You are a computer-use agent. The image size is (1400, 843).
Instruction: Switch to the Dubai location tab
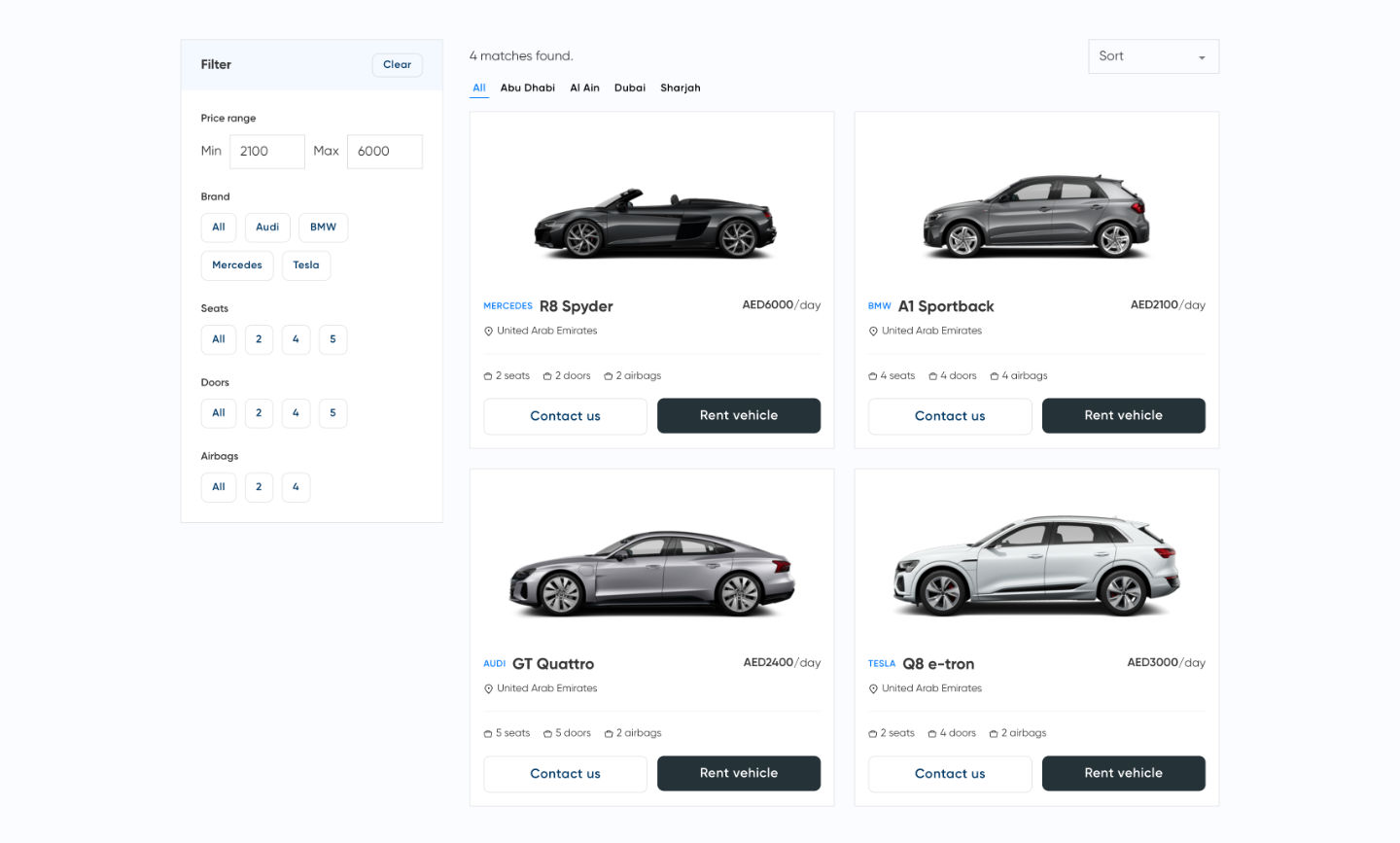[x=630, y=88]
